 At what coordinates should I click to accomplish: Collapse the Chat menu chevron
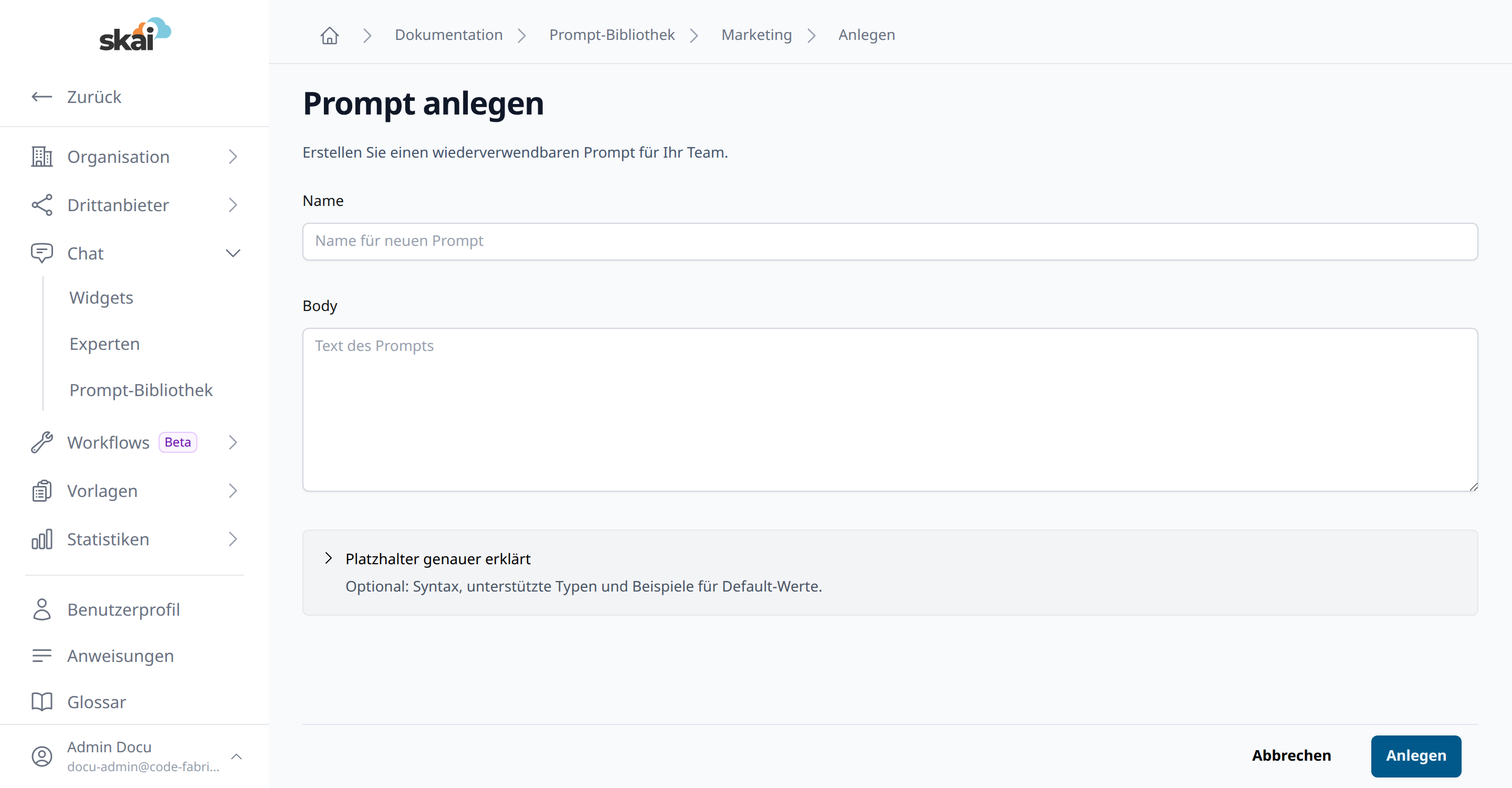pos(233,253)
